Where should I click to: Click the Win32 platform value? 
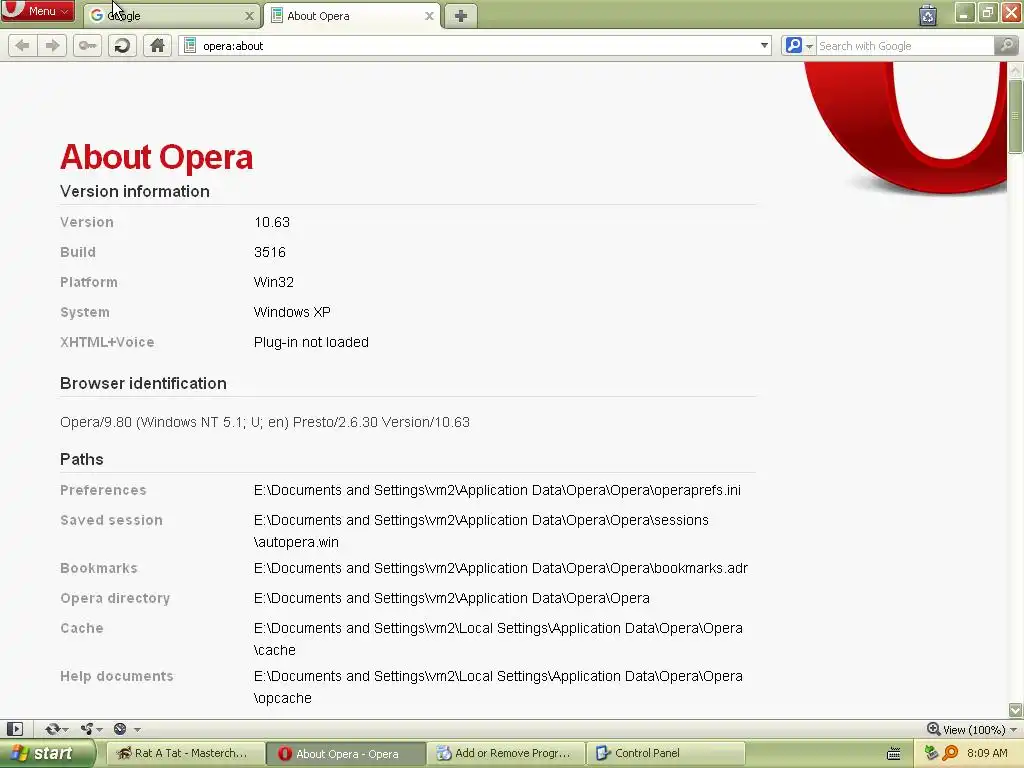(x=274, y=282)
